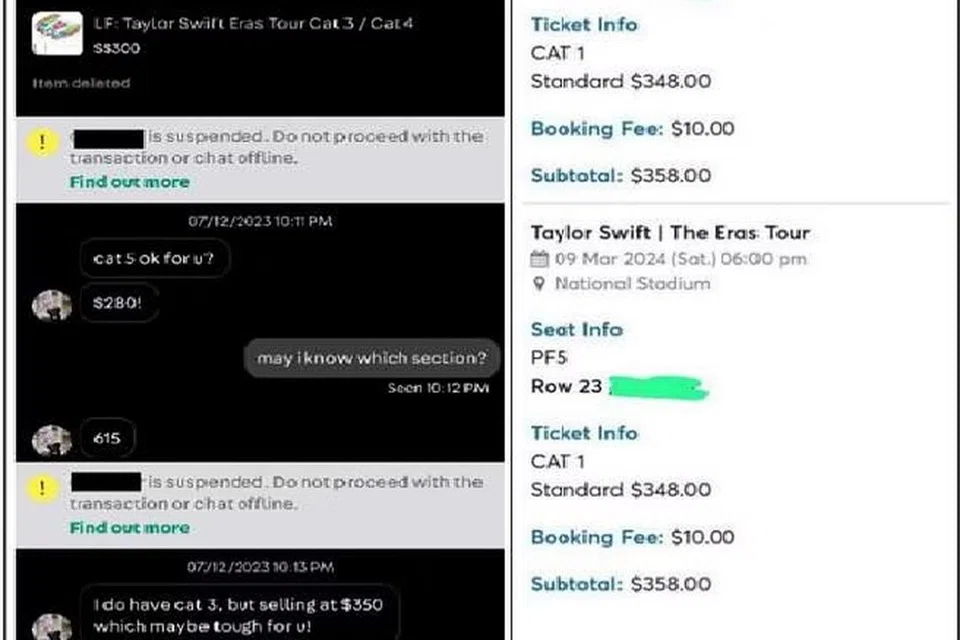Viewport: 960px width, 640px height.
Task: Open 'Find out more' link above the 10:11 PM timestamp
Action: click(x=129, y=182)
